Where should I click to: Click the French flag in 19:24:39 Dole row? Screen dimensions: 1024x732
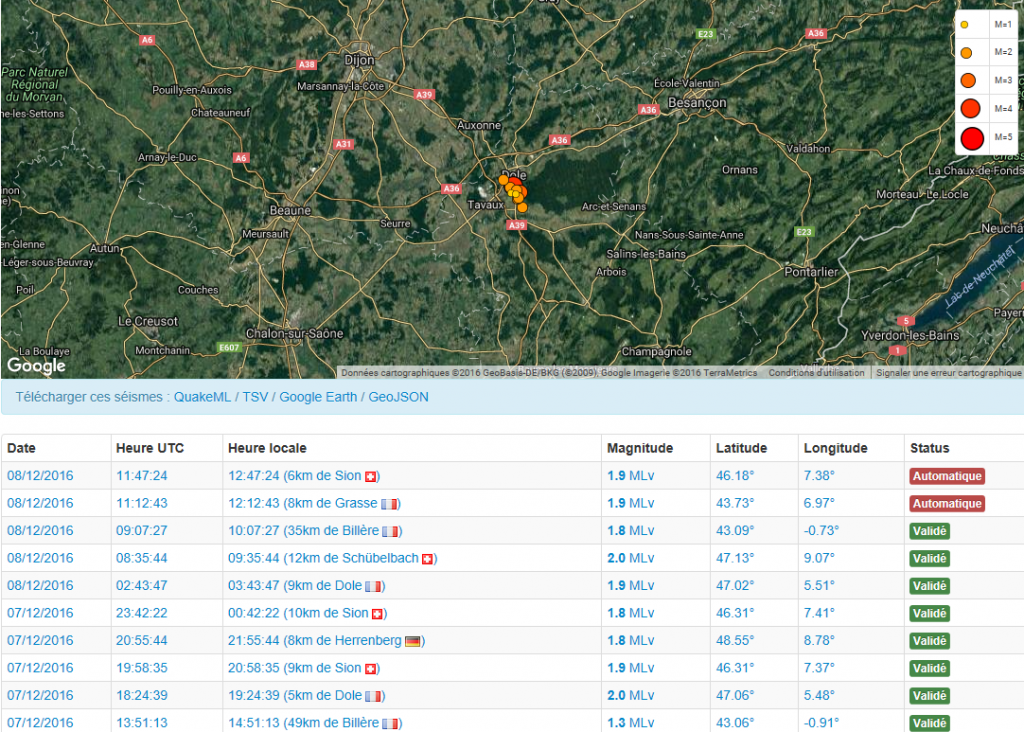[x=374, y=696]
